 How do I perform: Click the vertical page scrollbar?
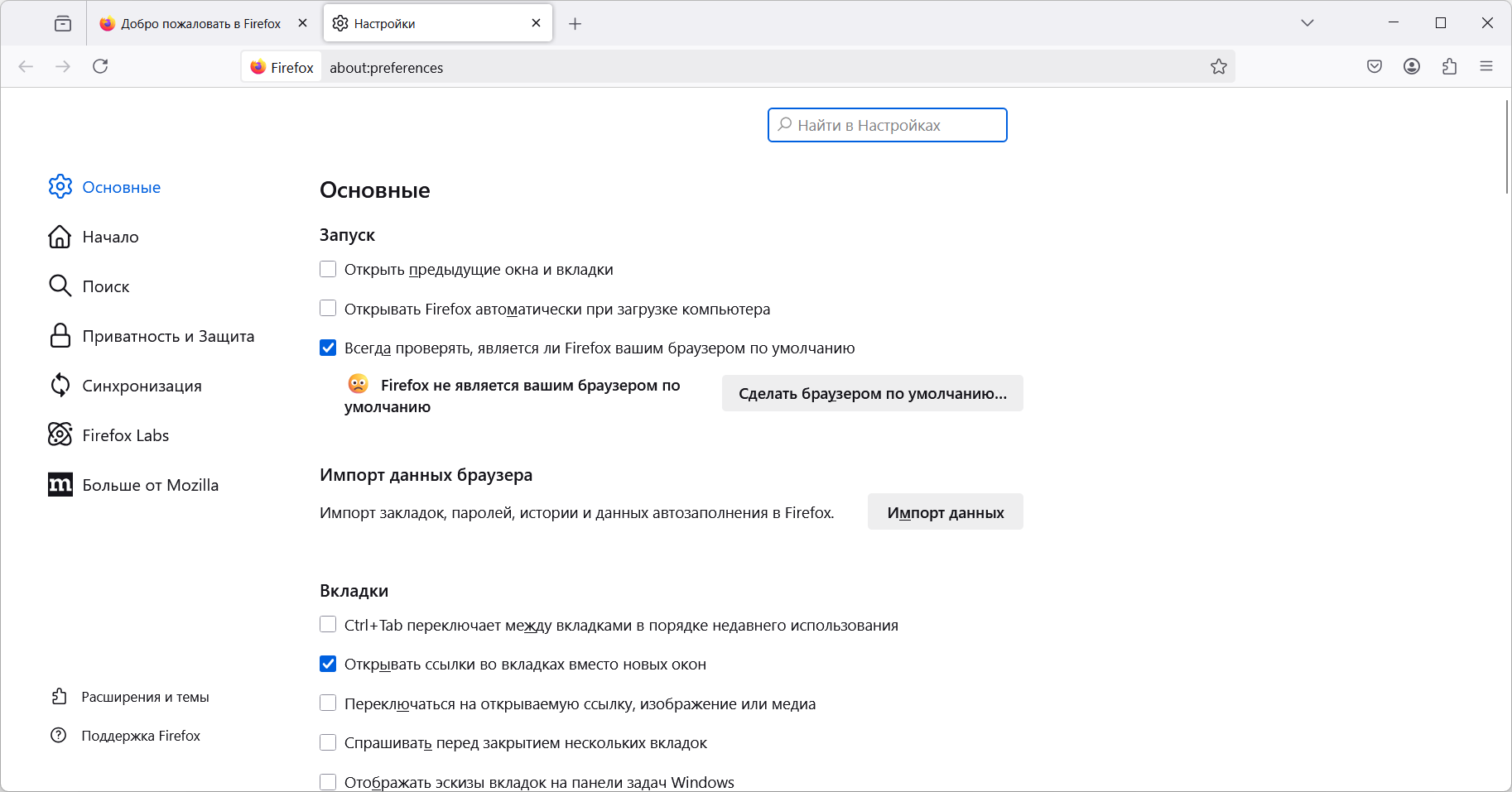1506,147
